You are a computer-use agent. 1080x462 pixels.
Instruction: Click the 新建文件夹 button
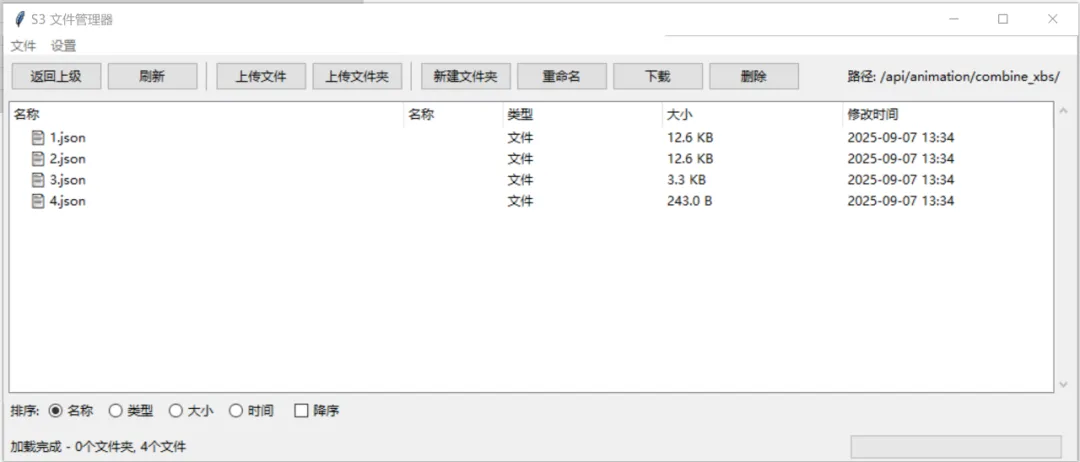465,76
